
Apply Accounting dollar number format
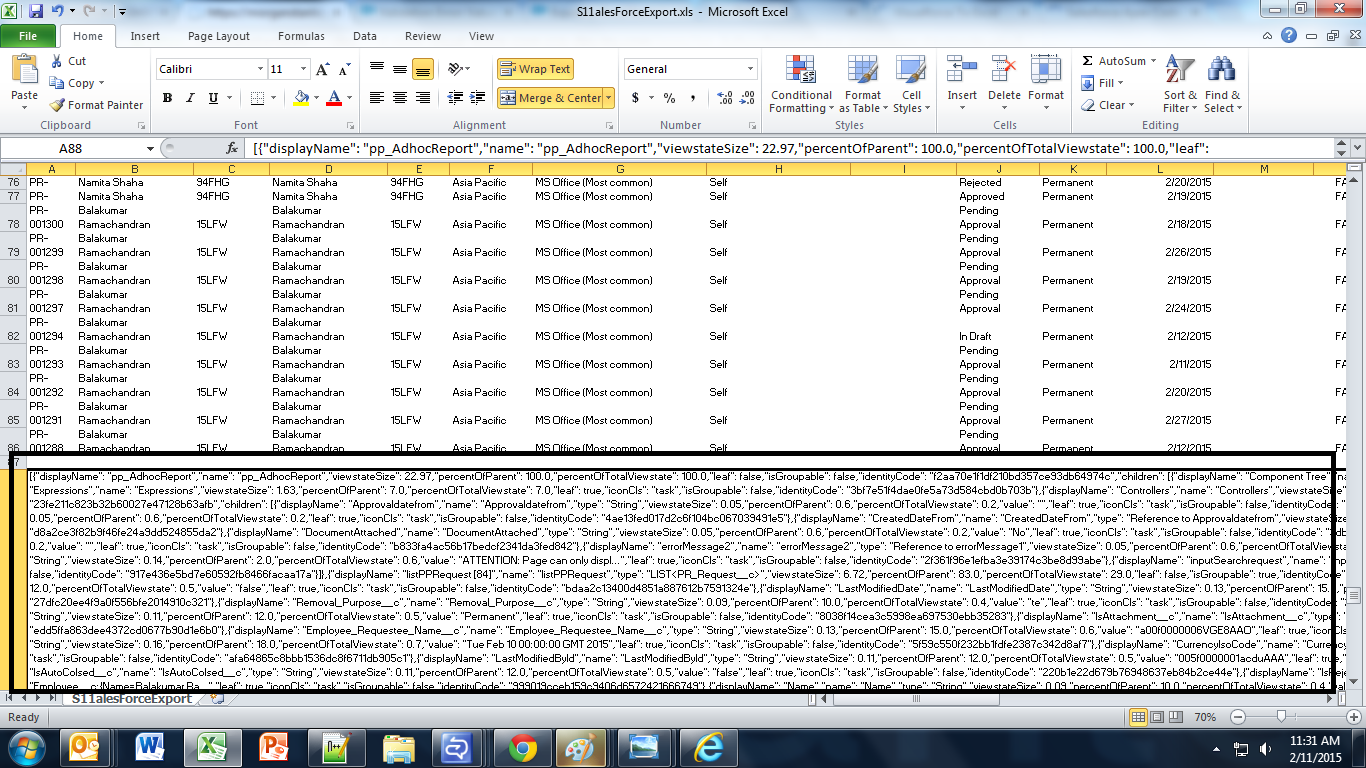coord(636,98)
